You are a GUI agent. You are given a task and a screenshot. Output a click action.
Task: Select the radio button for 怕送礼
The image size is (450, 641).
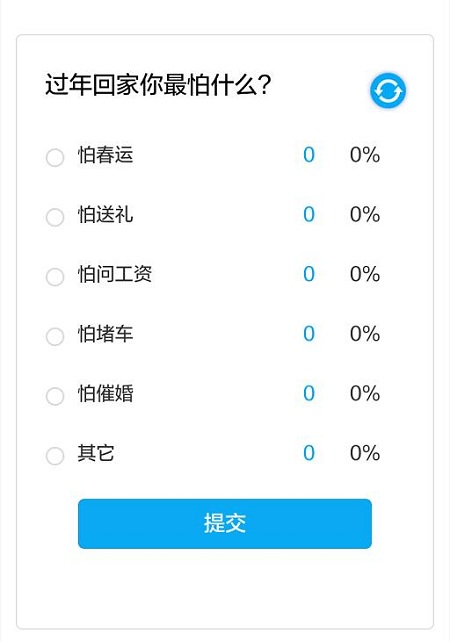[x=55, y=217]
